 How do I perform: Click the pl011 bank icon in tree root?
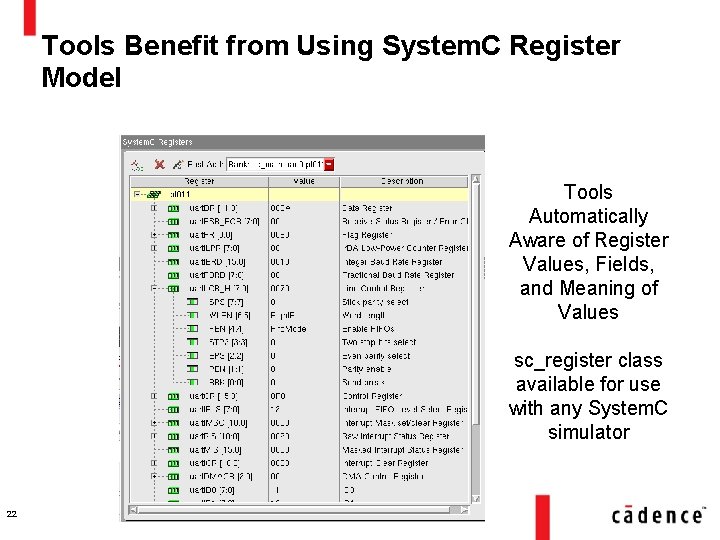pos(154,195)
